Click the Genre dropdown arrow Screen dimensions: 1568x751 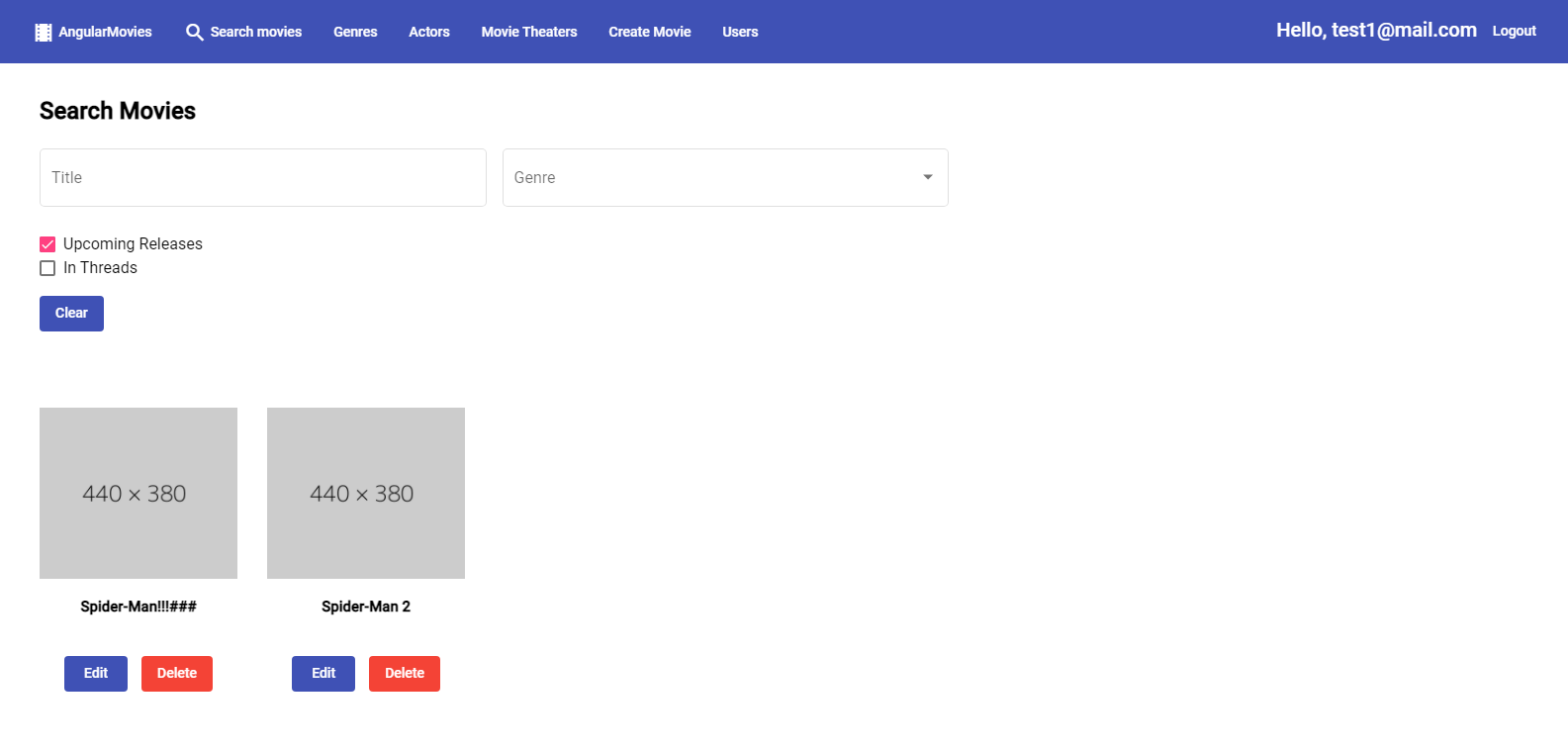click(x=928, y=177)
